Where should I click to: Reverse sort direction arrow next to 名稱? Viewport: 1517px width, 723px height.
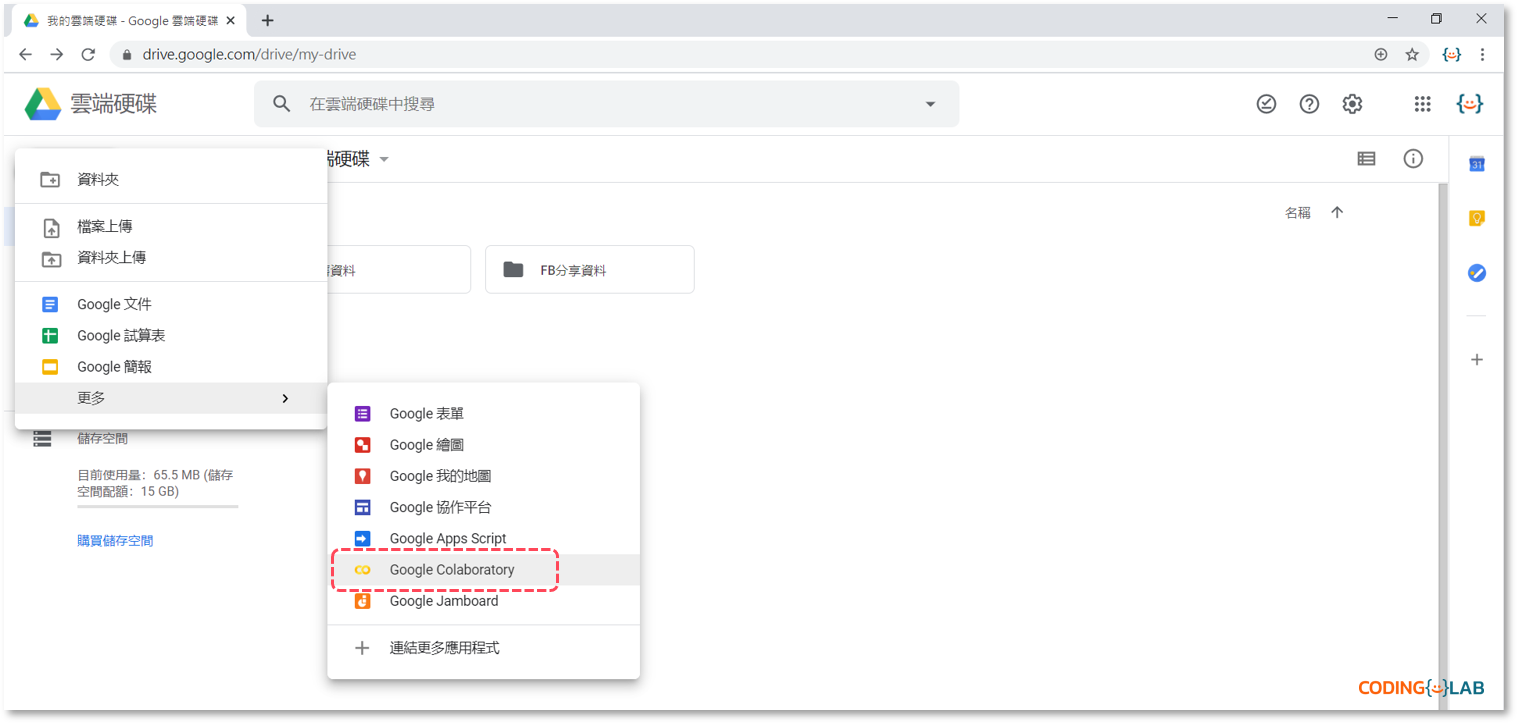[x=1337, y=213]
